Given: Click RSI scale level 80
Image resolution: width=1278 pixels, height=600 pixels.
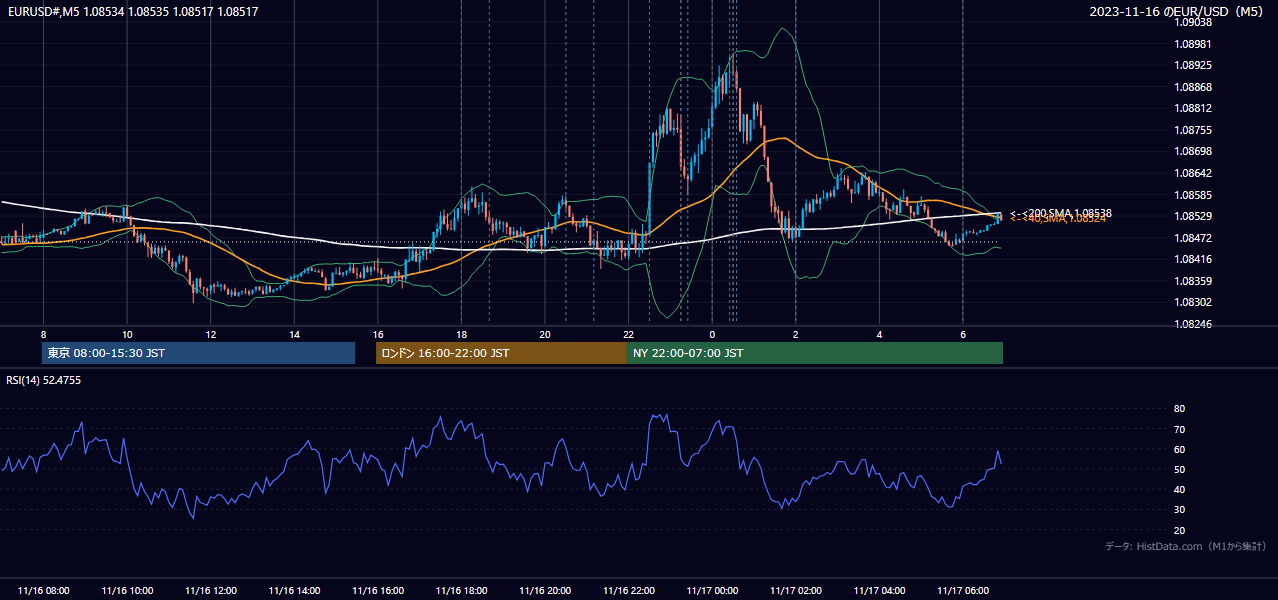Looking at the screenshot, I should coord(1180,409).
